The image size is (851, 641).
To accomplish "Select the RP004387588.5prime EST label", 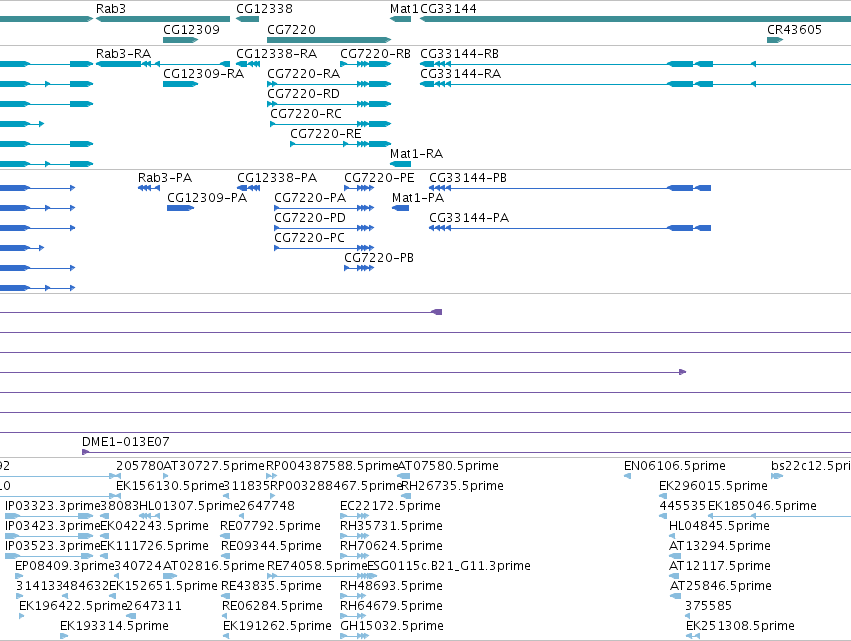I will tap(332, 466).
